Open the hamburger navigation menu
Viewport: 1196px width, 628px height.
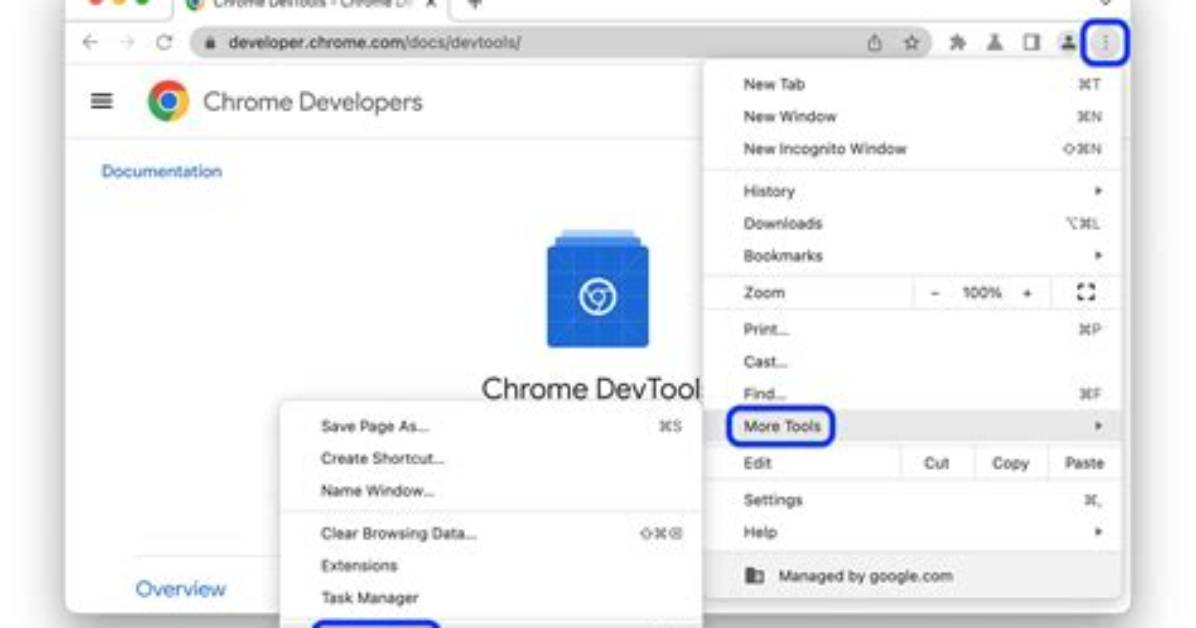click(x=101, y=101)
